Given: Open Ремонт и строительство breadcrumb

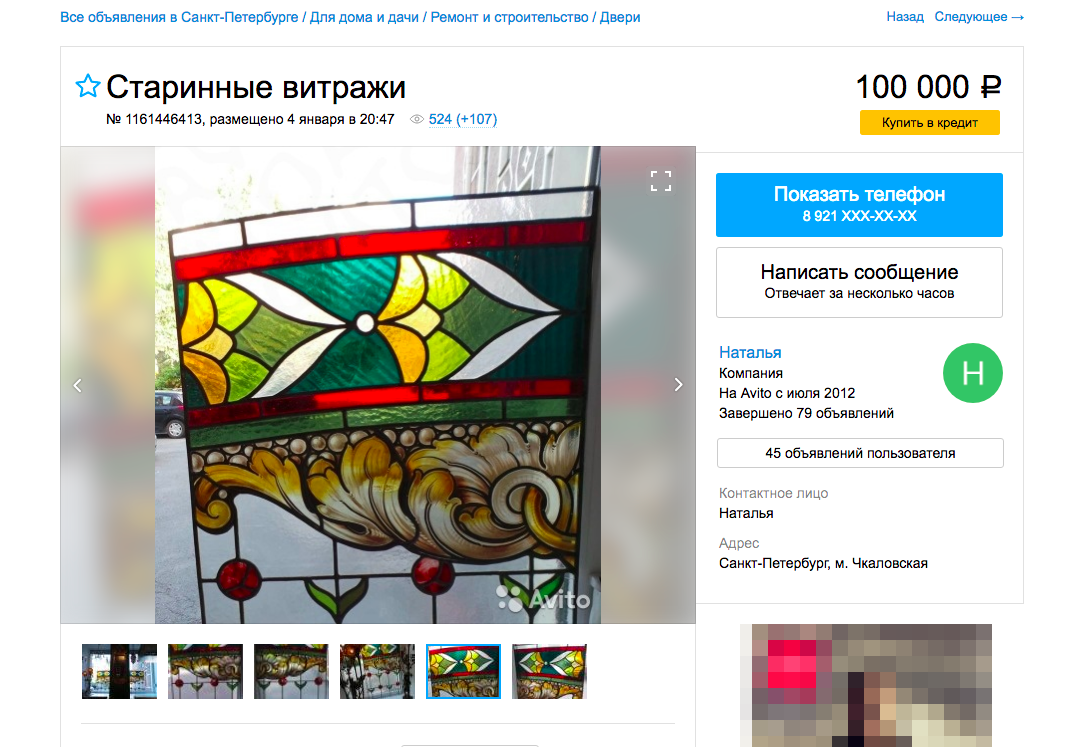Looking at the screenshot, I should coord(509,17).
